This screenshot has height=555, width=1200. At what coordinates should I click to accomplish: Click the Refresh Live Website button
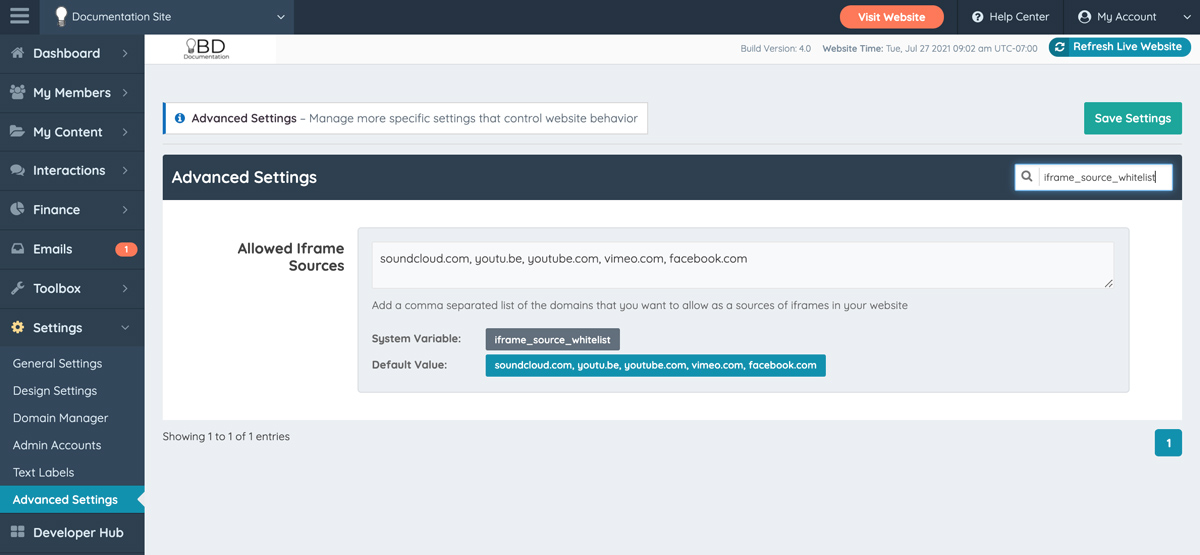click(x=1119, y=47)
